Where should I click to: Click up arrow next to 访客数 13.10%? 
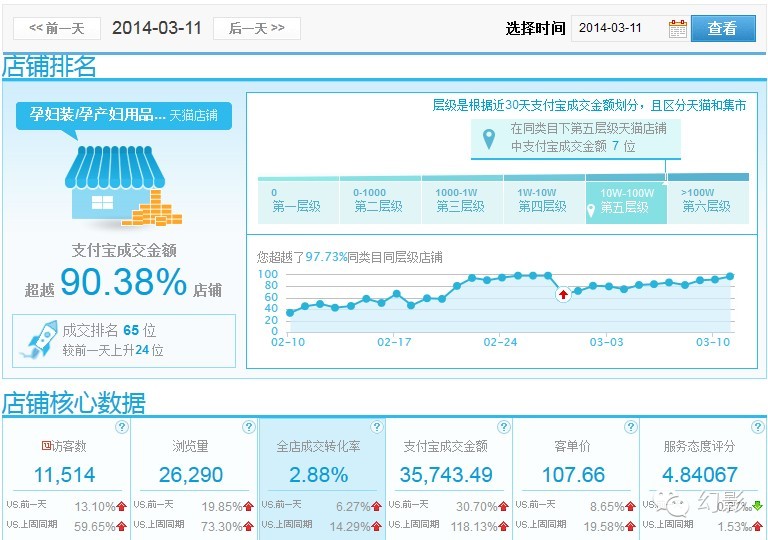[121, 506]
